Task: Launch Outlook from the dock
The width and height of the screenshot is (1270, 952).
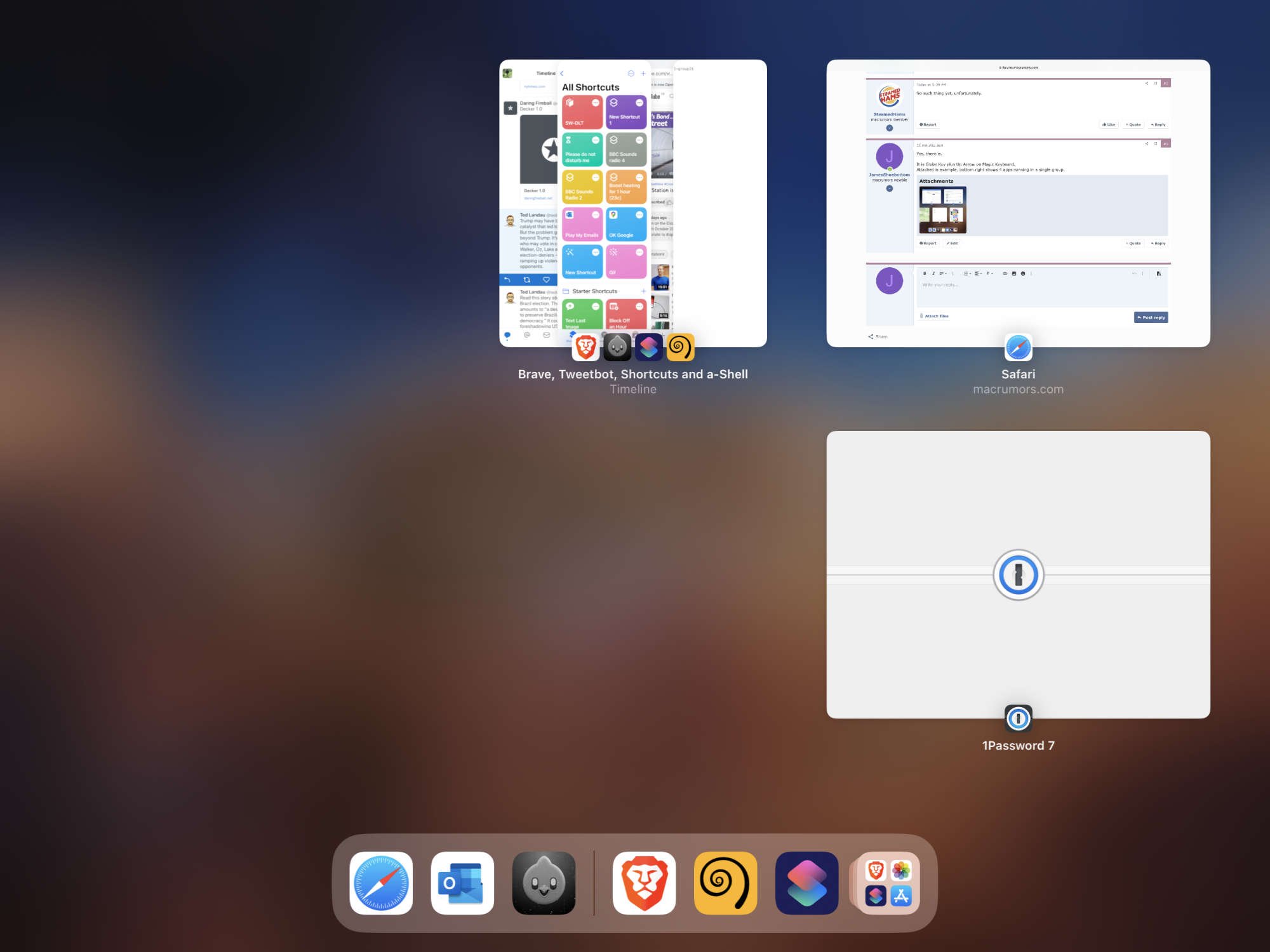Action: point(462,883)
